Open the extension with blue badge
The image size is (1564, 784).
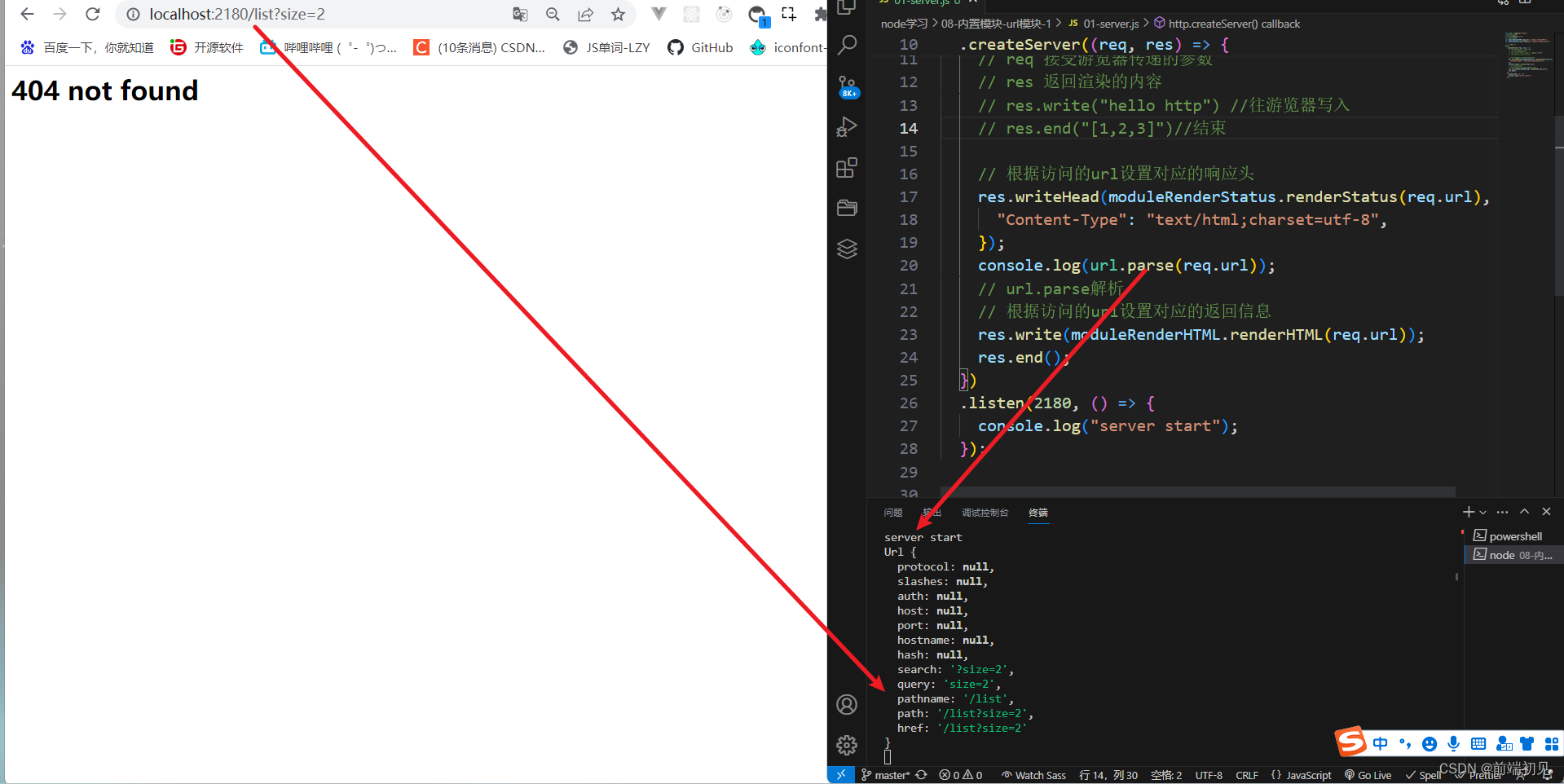point(757,15)
